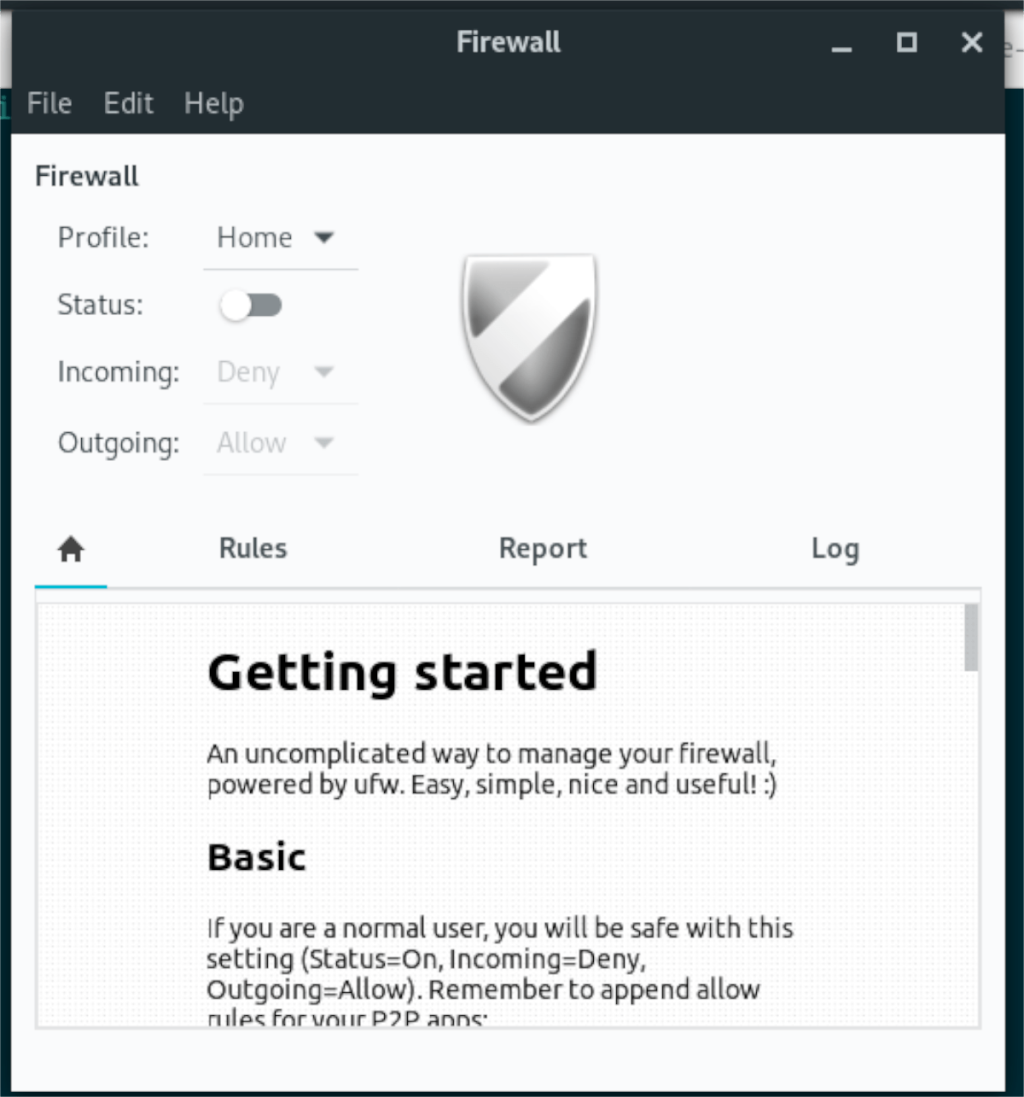The width and height of the screenshot is (1024, 1097).
Task: Open the Edit menu
Action: pyautogui.click(x=128, y=103)
